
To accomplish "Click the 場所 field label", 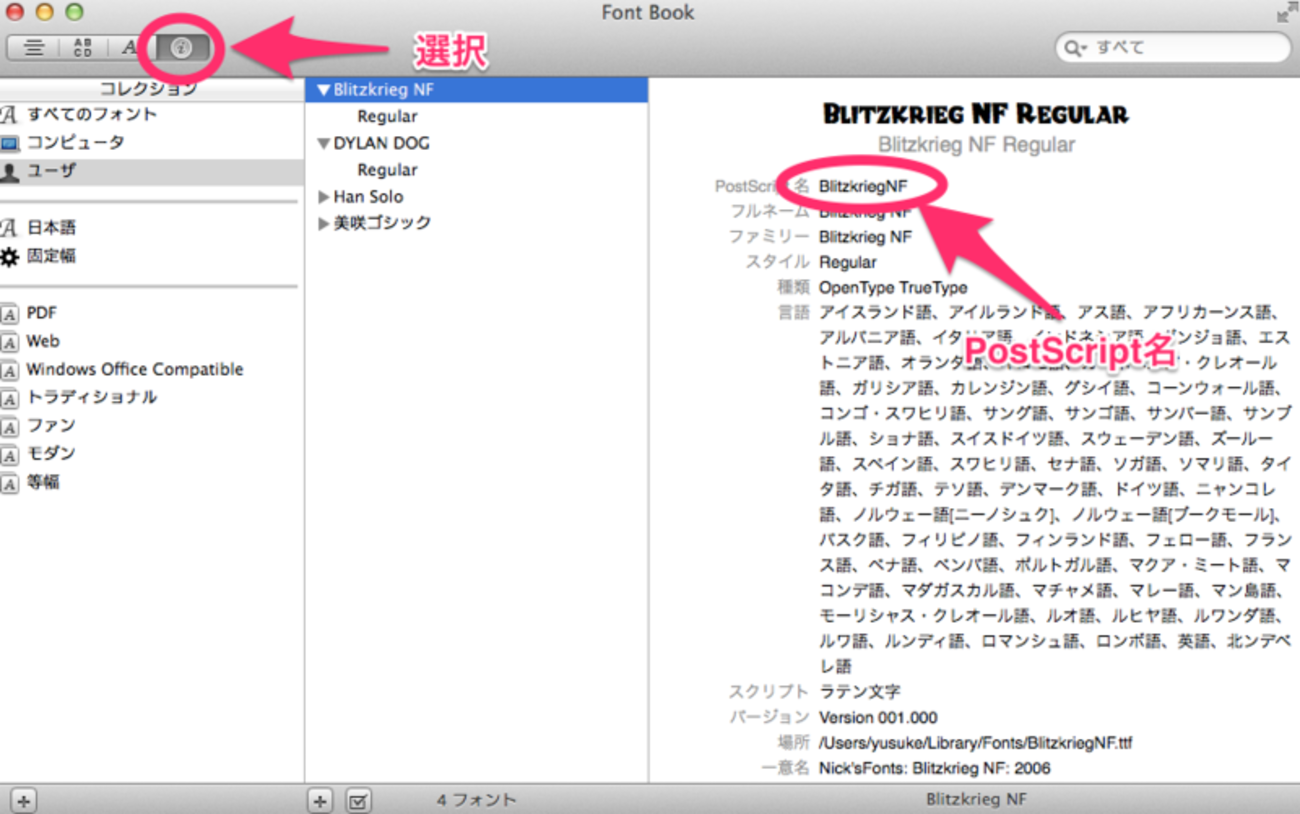I will point(794,744).
